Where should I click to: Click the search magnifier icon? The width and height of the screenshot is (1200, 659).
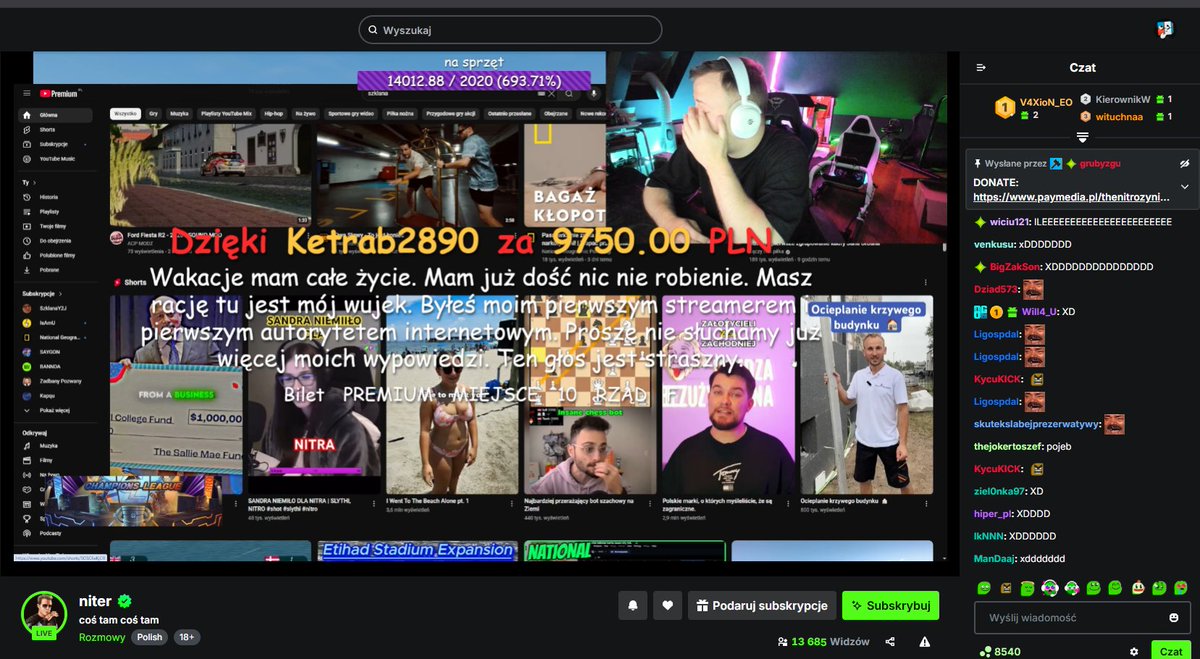(372, 30)
